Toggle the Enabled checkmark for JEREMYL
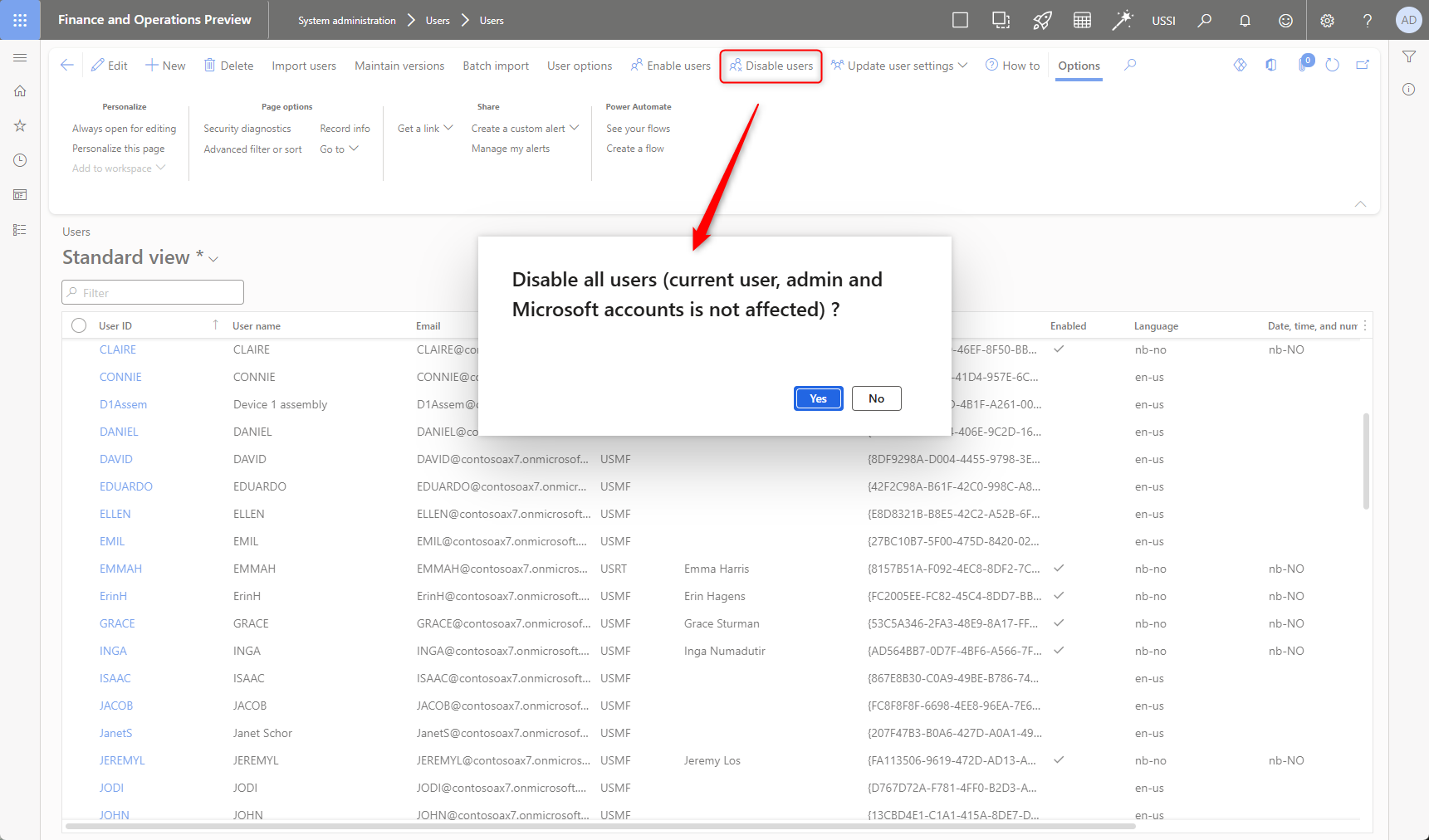 click(1059, 760)
